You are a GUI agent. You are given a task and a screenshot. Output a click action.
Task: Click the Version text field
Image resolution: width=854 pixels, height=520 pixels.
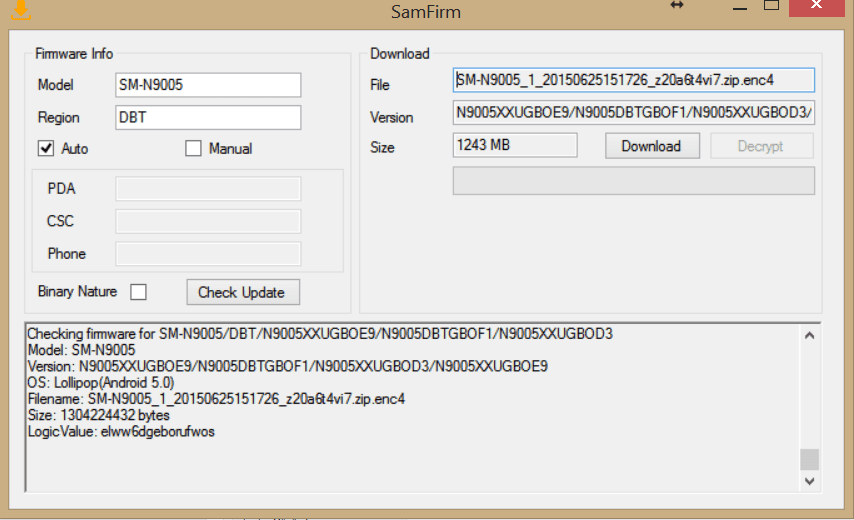pos(634,113)
